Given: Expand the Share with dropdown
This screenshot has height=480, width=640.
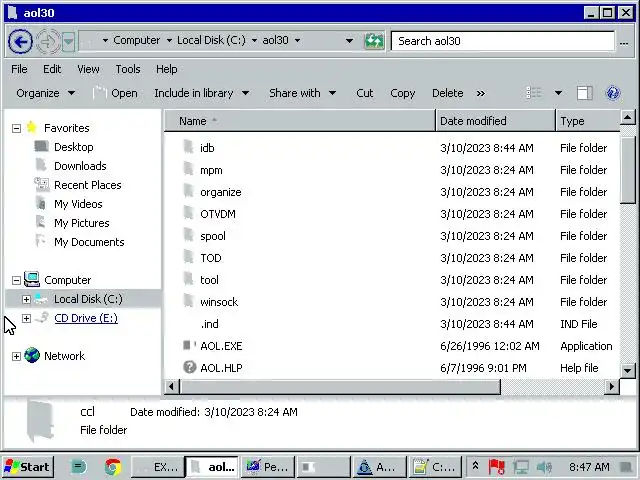Looking at the screenshot, I should [302, 93].
